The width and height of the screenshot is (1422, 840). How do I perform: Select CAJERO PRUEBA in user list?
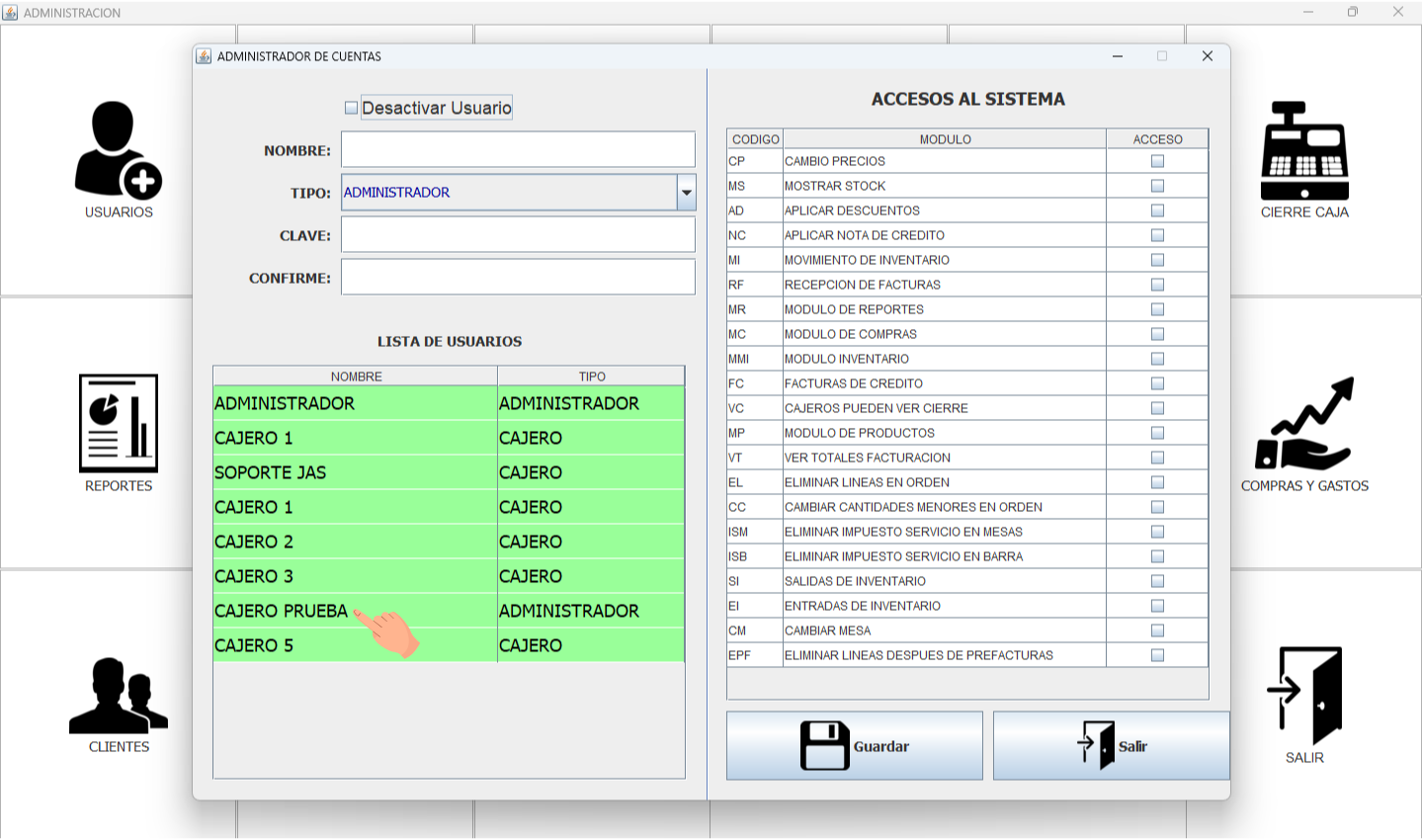[x=282, y=611]
